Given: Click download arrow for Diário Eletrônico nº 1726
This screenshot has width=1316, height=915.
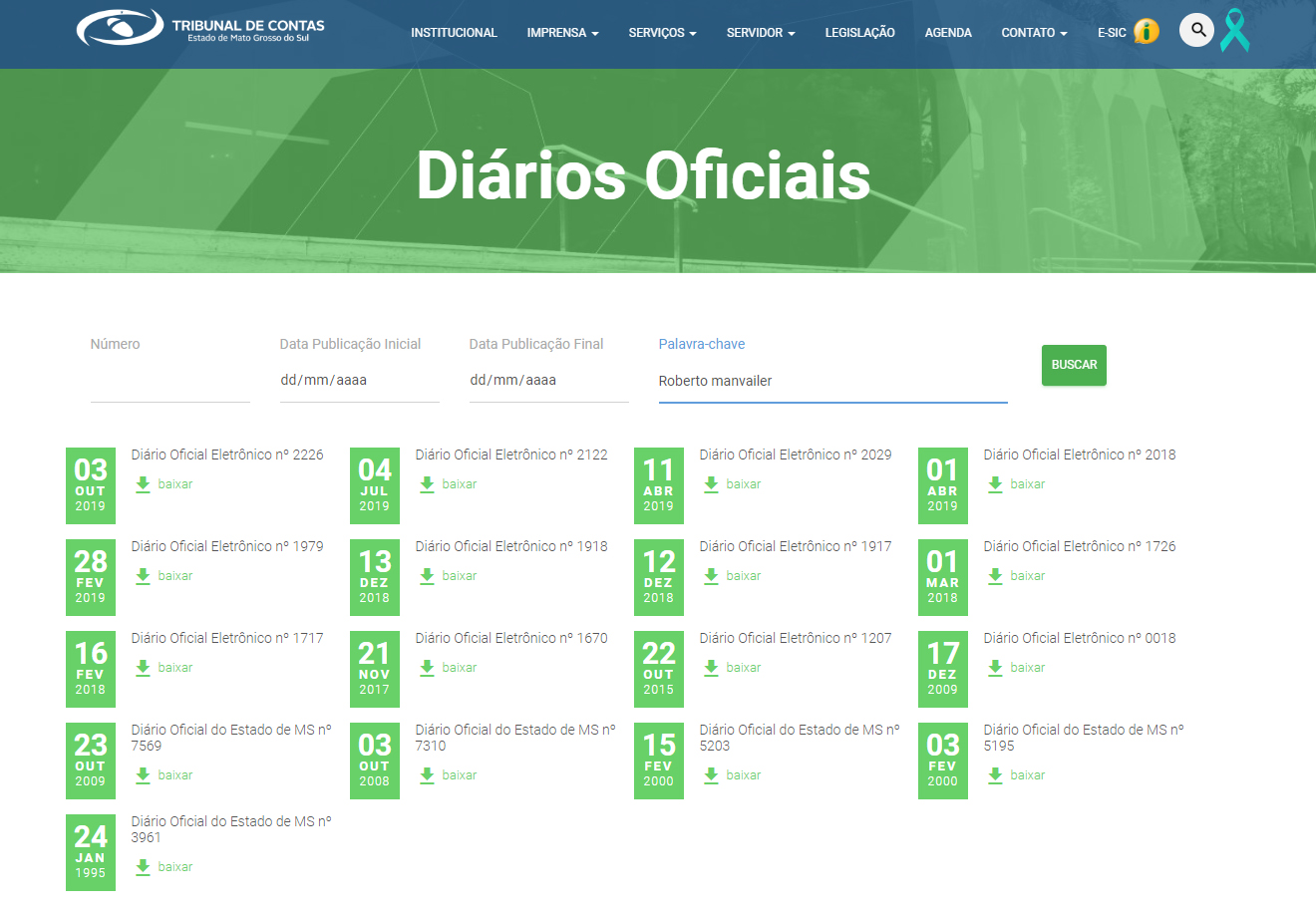Looking at the screenshot, I should [x=995, y=576].
